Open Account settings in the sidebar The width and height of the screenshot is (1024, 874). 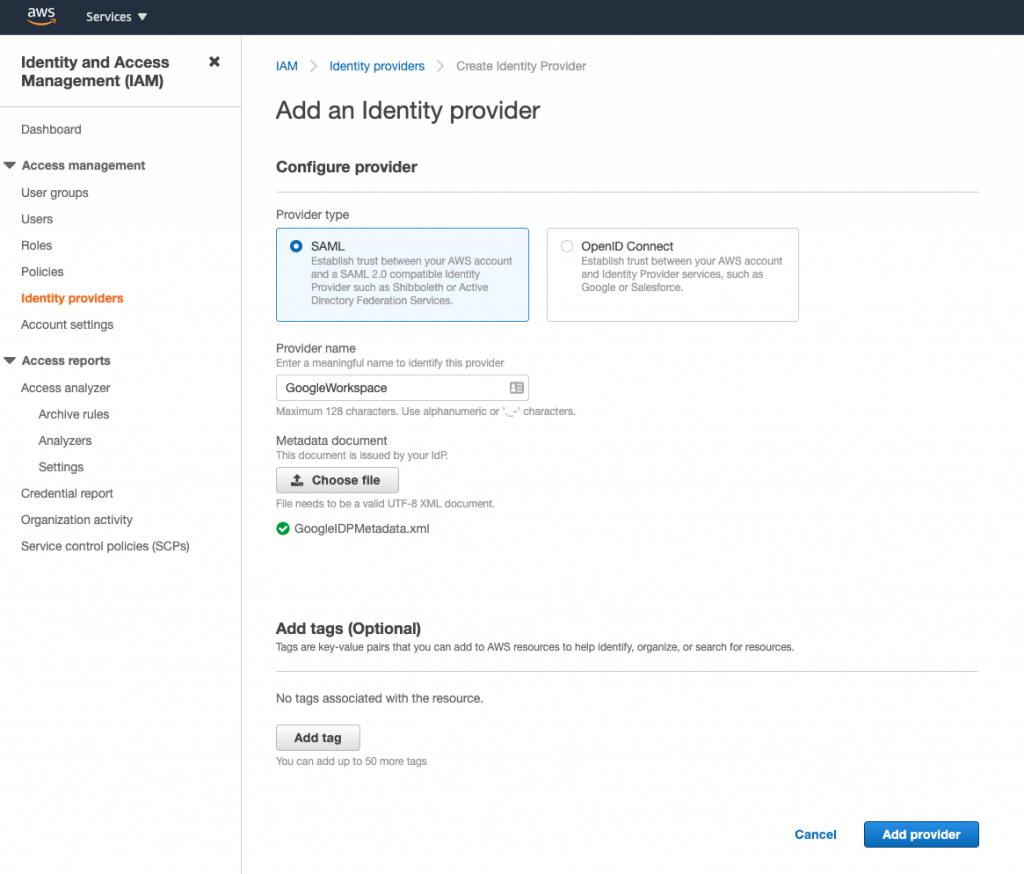(x=68, y=324)
